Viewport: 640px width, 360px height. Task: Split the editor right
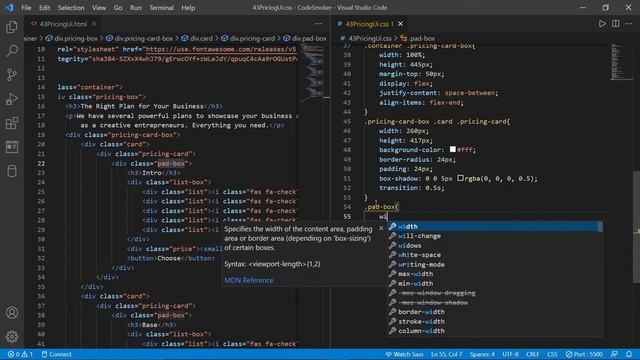(616, 24)
